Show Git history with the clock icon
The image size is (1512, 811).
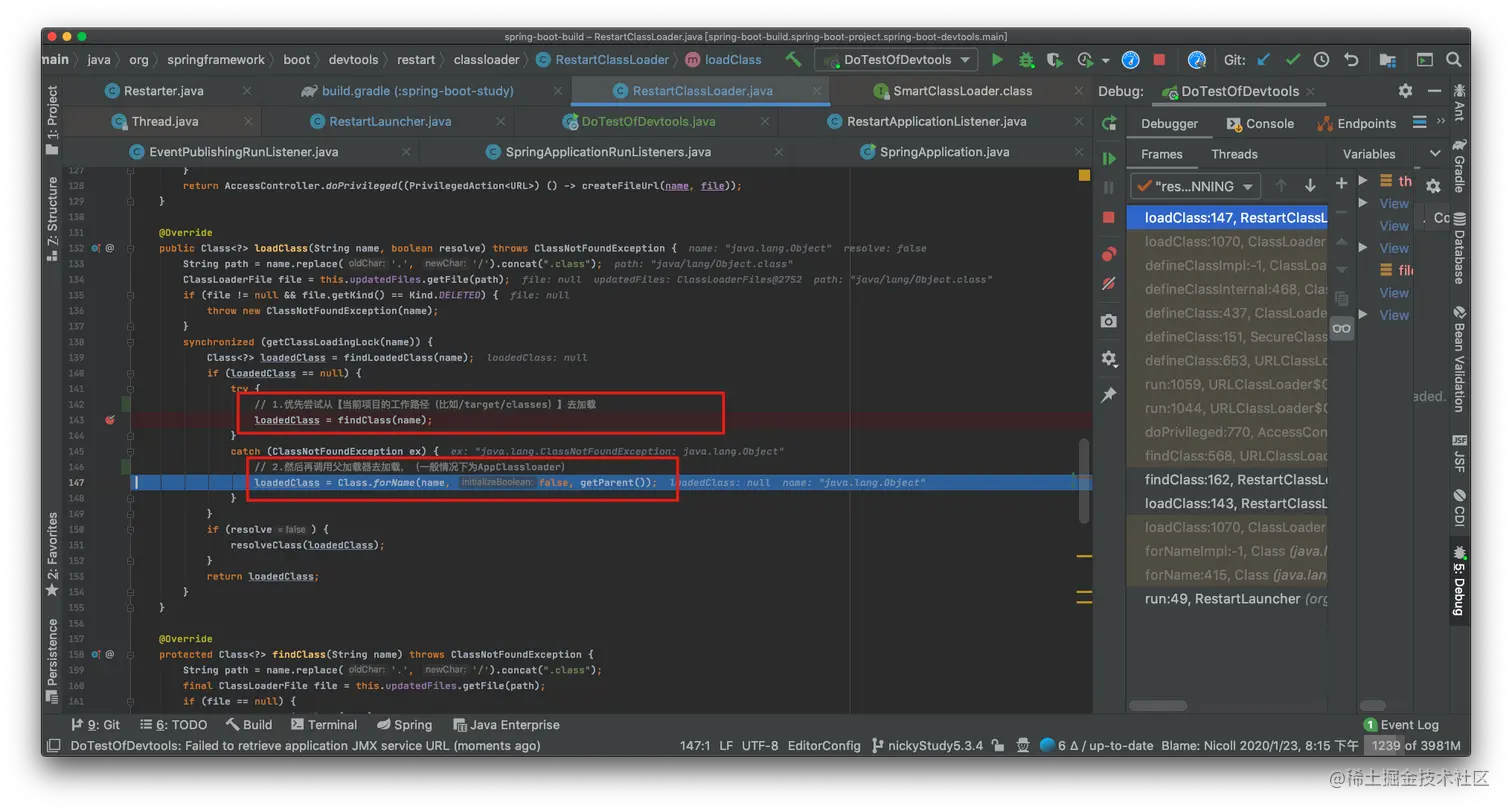coord(1322,59)
